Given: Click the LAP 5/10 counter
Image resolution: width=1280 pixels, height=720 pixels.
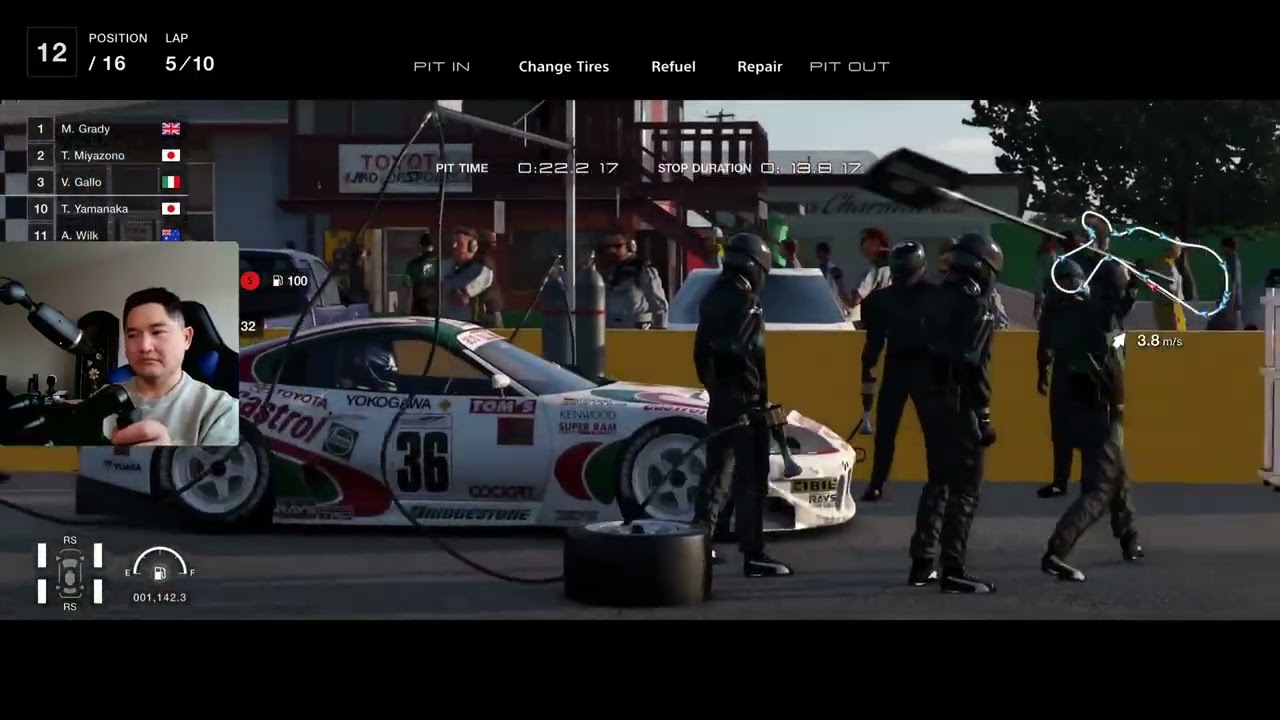Looking at the screenshot, I should coord(189,54).
